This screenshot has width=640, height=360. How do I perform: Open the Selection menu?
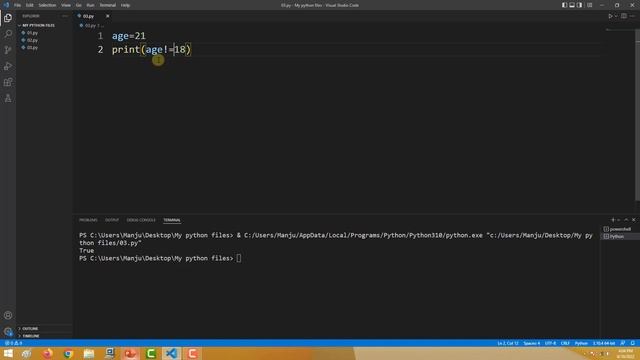point(47,5)
